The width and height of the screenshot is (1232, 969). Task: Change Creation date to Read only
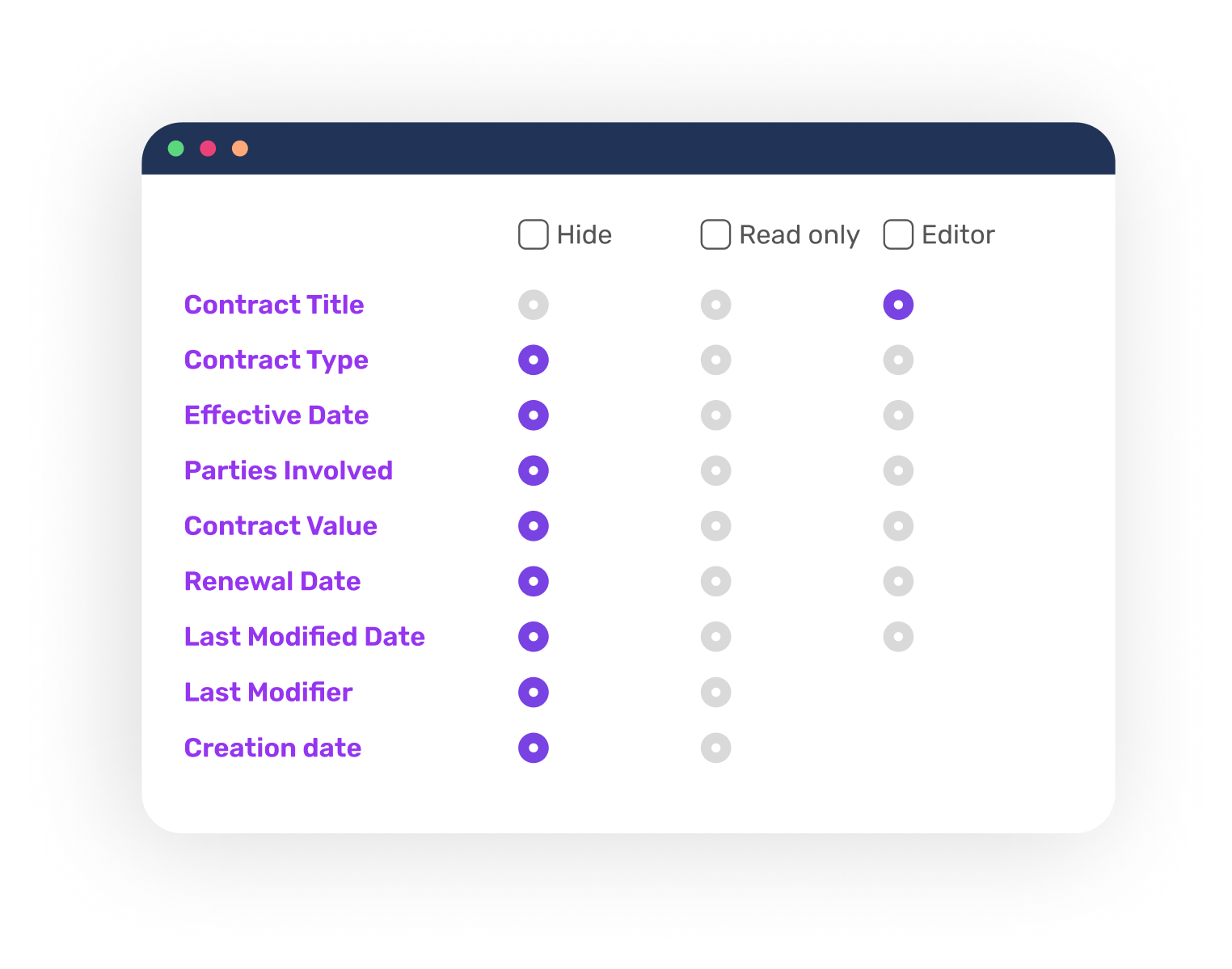715,748
